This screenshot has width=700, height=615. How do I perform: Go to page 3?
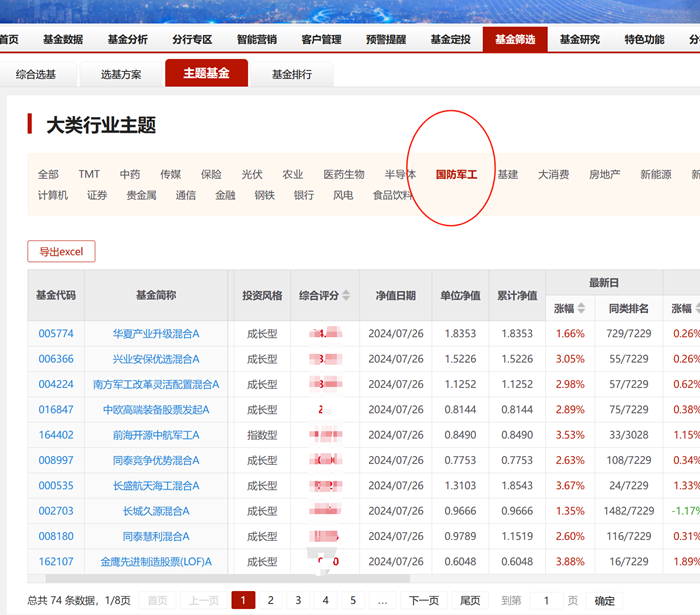tap(298, 600)
